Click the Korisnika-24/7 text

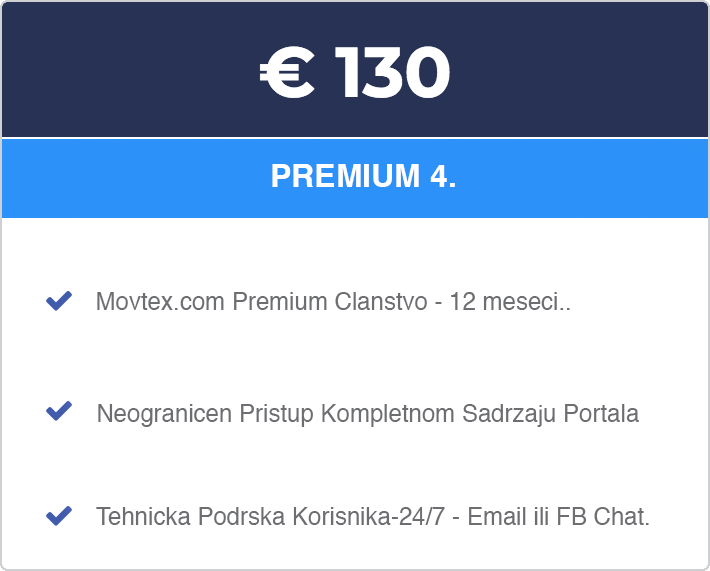click(369, 517)
